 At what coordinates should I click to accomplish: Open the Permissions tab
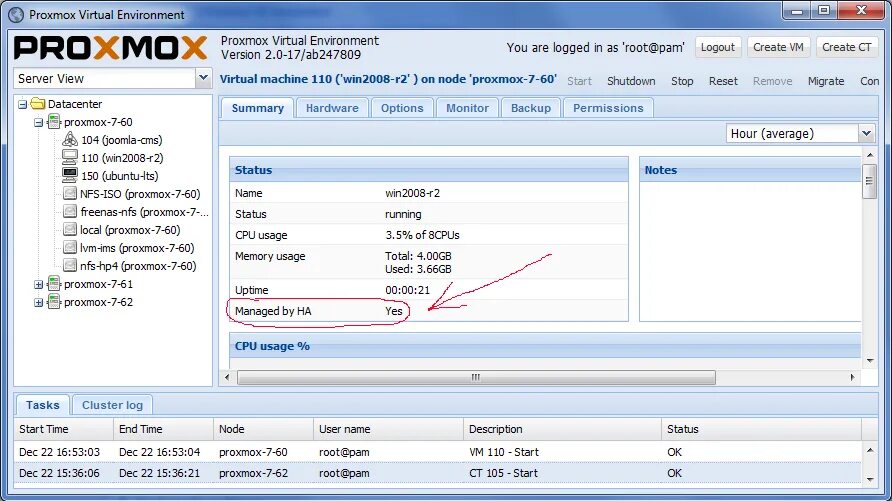[x=608, y=108]
